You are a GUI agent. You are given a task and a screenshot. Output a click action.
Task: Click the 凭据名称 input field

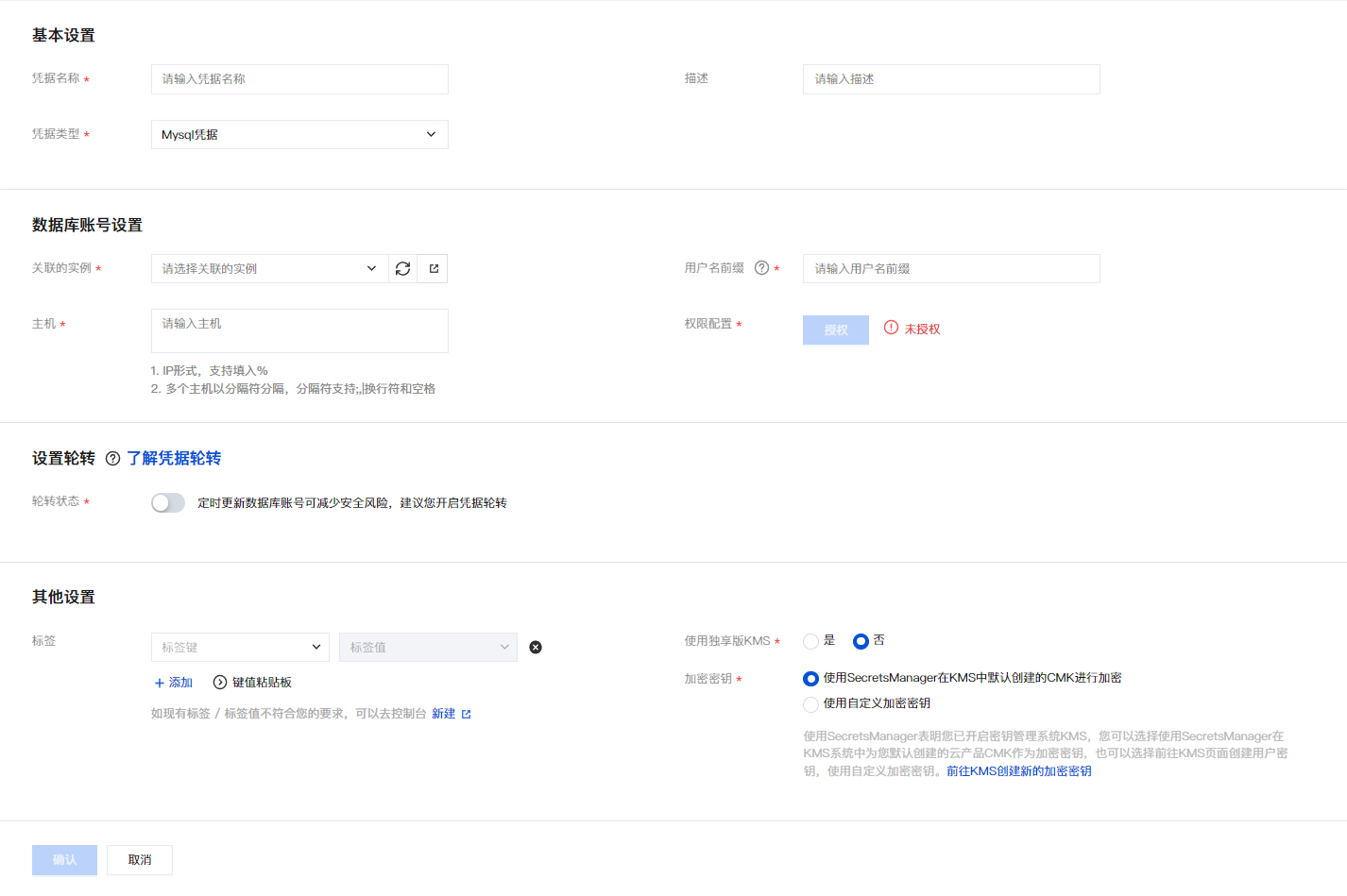[299, 79]
